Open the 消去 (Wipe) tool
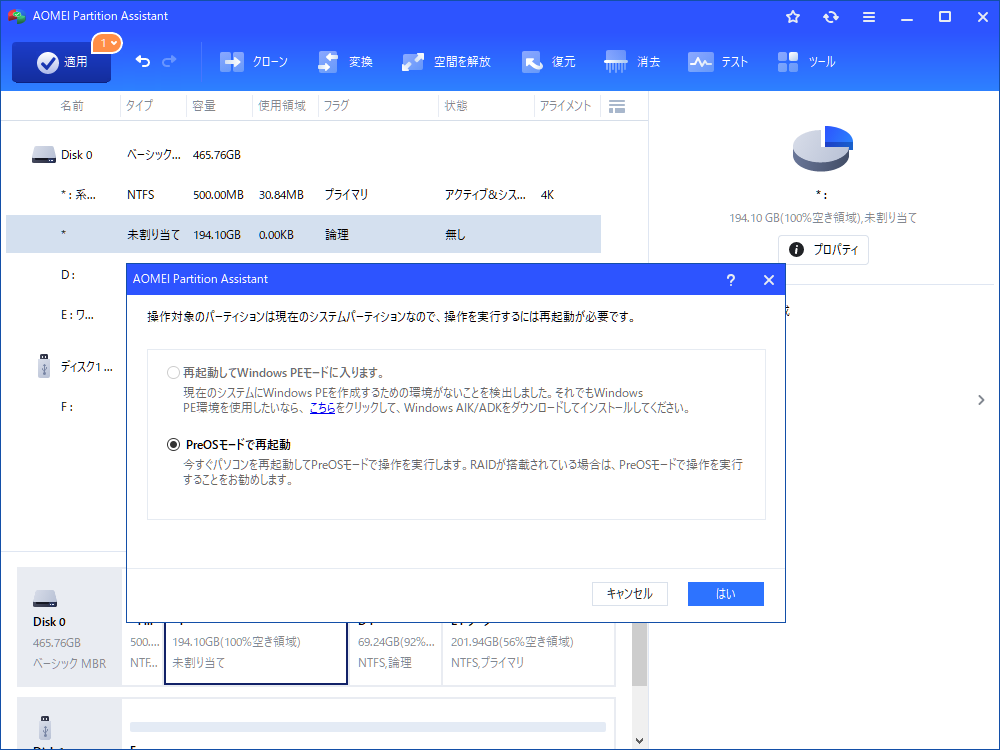Image resolution: width=1000 pixels, height=750 pixels. [632, 62]
